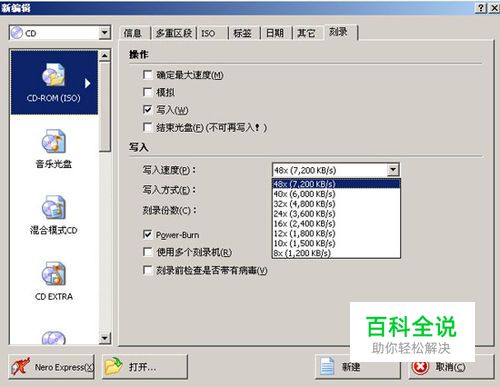Click the compilation list scrollbar thumb
Image resolution: width=500 pixels, height=387 pixels.
tap(105, 106)
